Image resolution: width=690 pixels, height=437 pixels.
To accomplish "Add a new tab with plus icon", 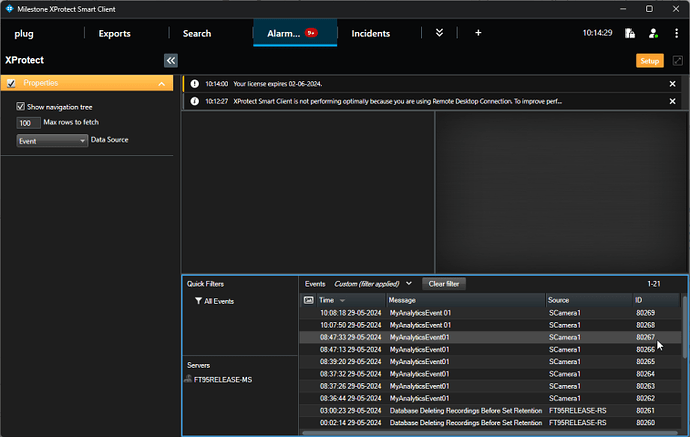I will click(x=478, y=33).
